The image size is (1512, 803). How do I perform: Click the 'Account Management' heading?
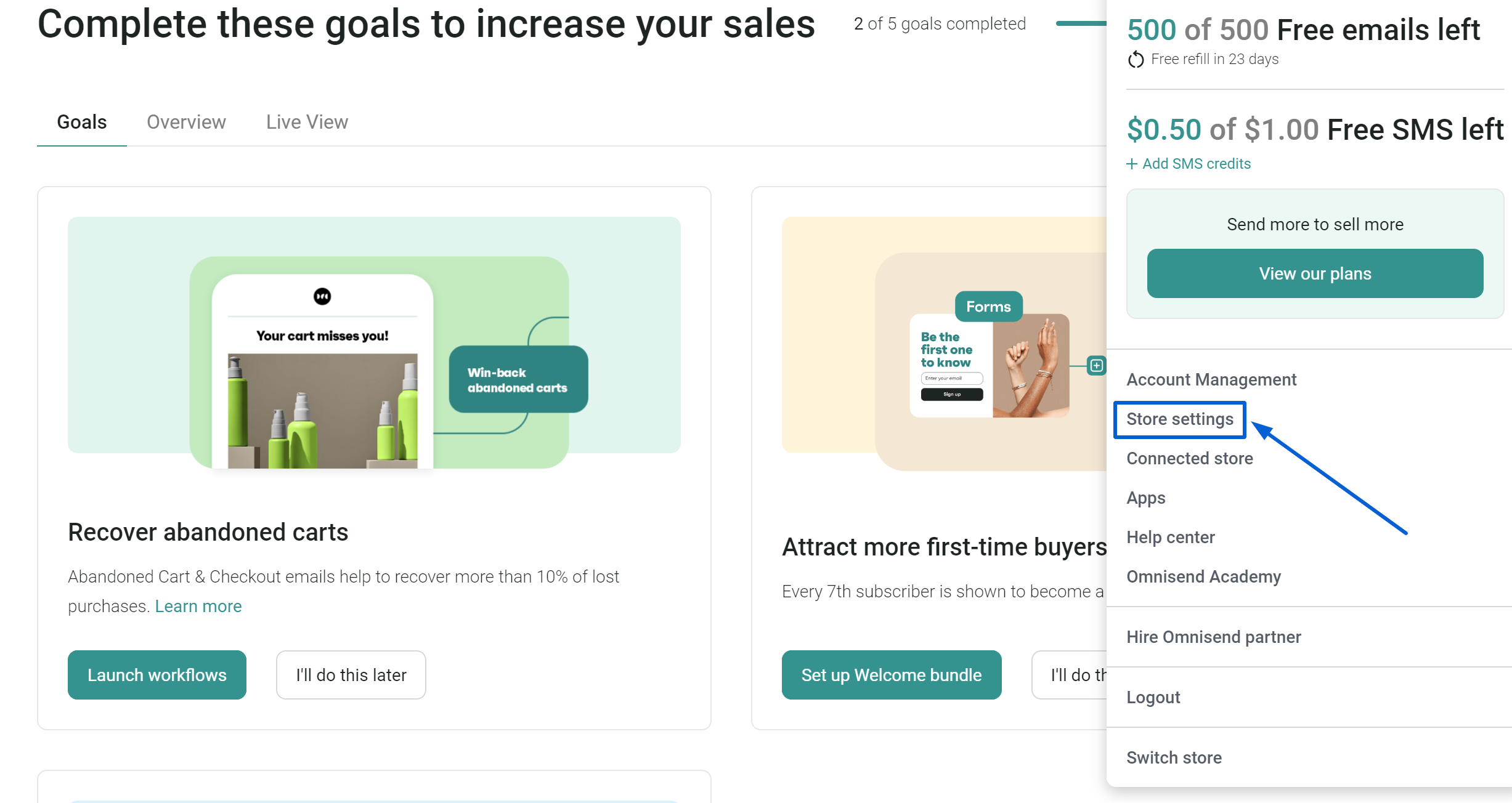click(1211, 380)
